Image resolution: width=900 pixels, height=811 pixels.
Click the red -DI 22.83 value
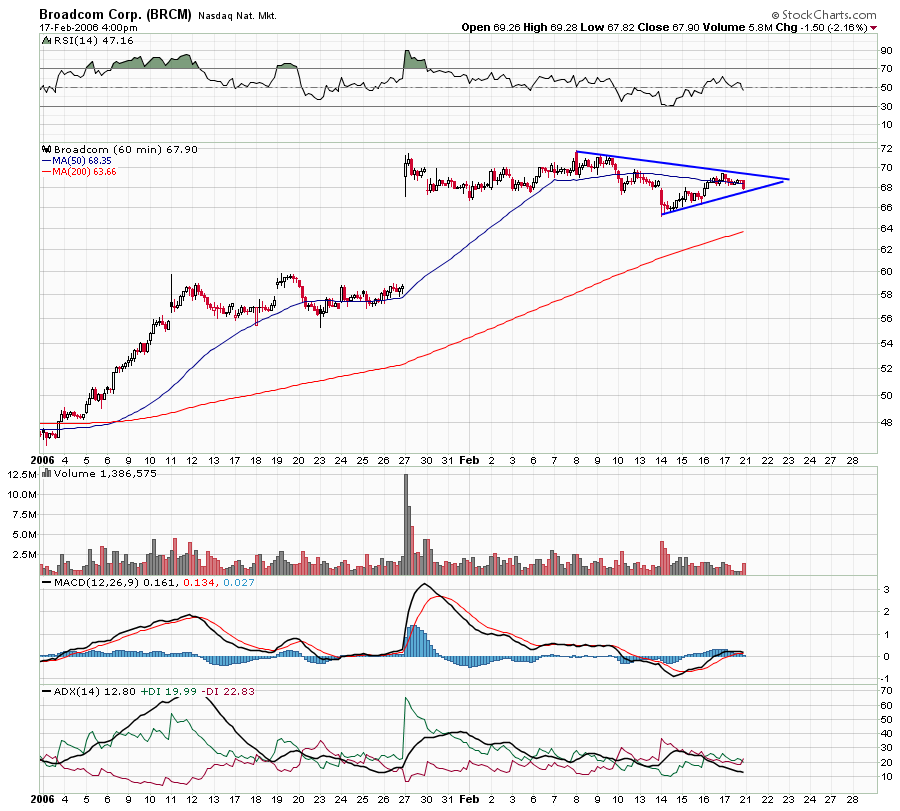(x=227, y=692)
